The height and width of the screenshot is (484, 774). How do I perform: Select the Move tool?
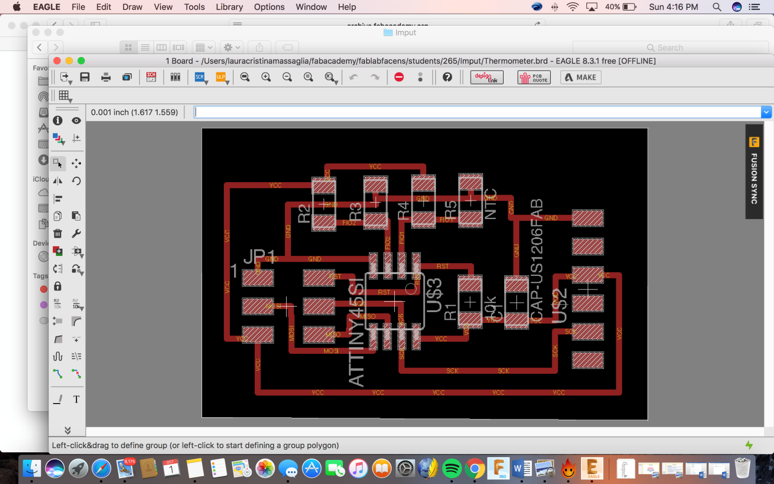(x=76, y=163)
